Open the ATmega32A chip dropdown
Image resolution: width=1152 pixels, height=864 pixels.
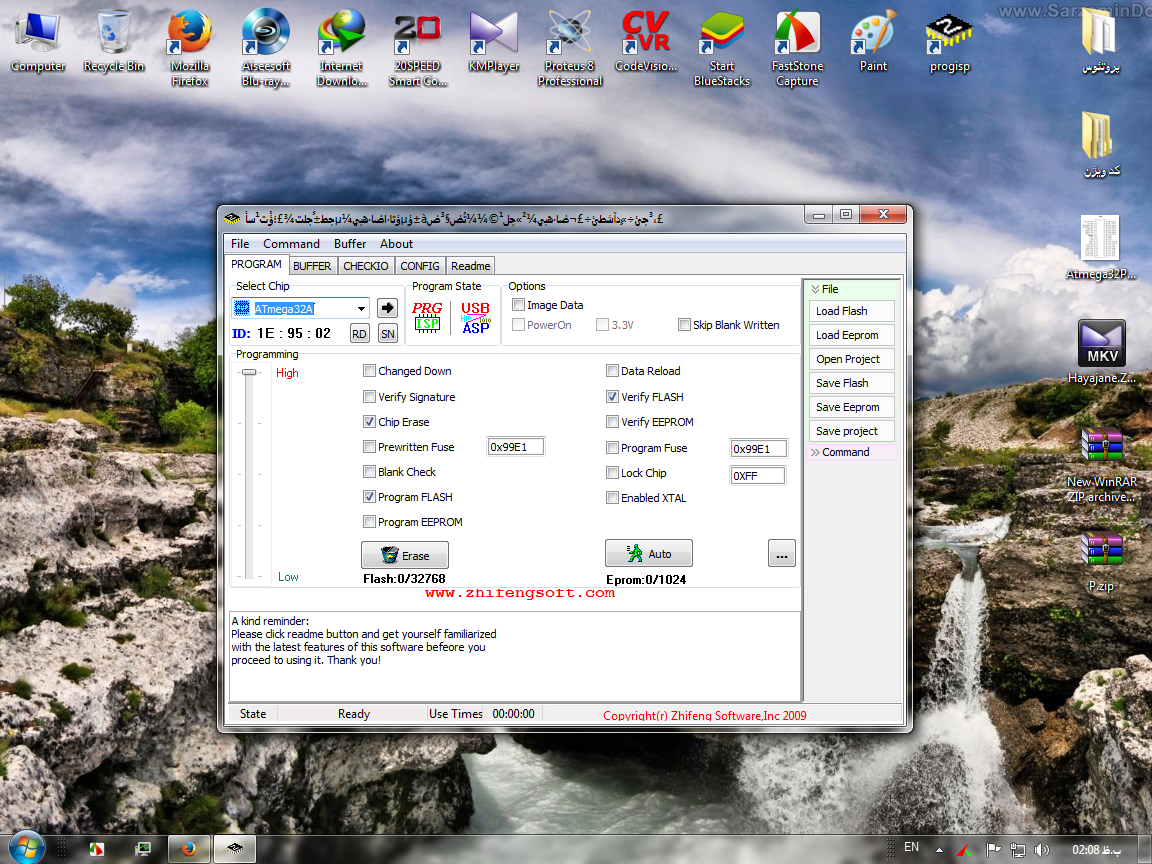tap(361, 308)
